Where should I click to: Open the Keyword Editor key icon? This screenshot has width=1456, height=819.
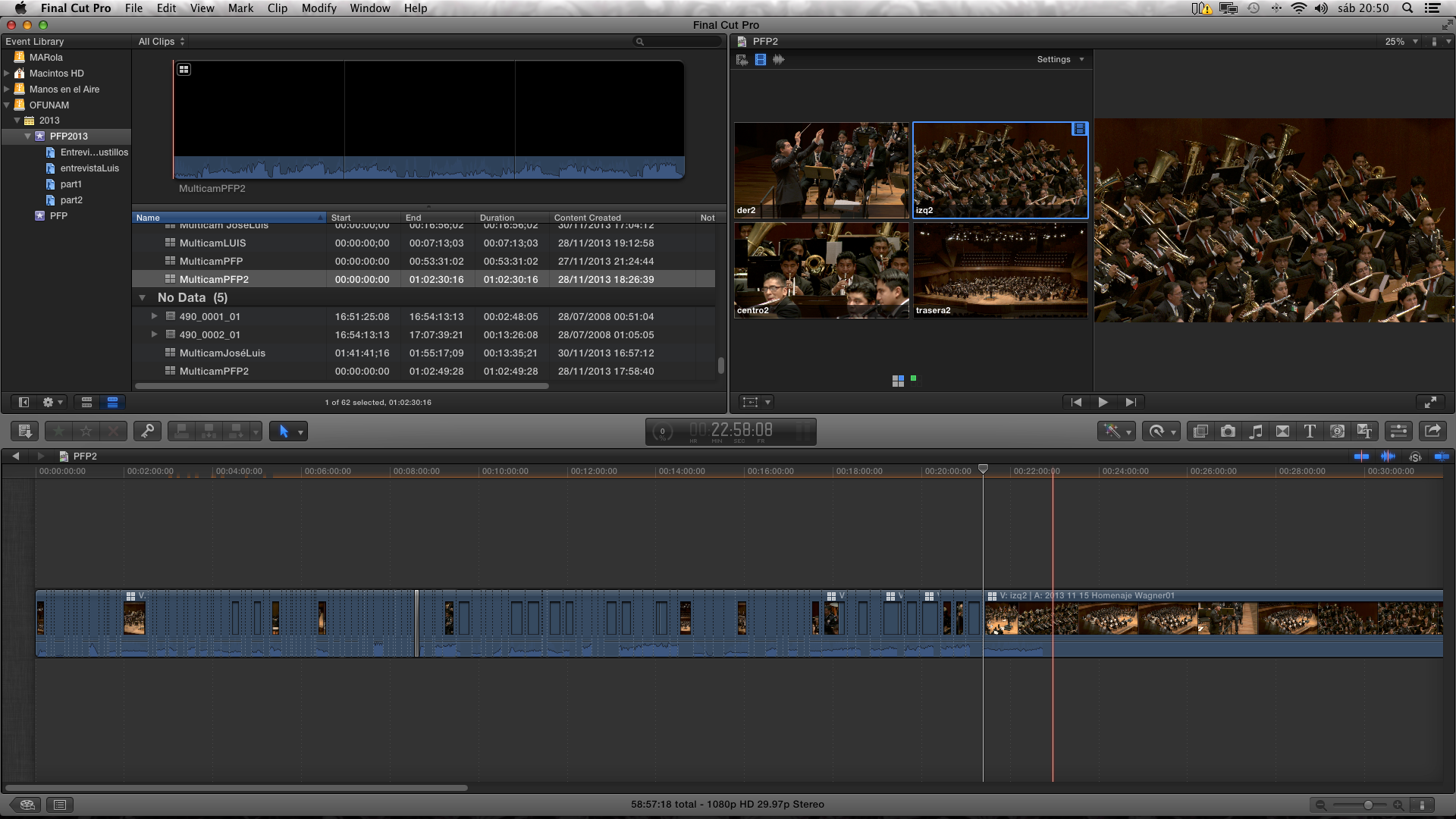pyautogui.click(x=147, y=431)
